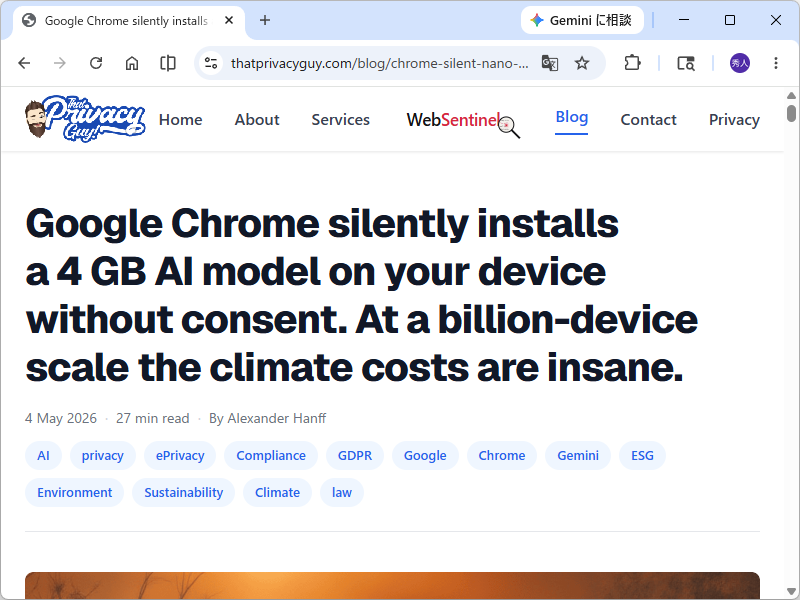Click the article hero image

click(x=392, y=586)
